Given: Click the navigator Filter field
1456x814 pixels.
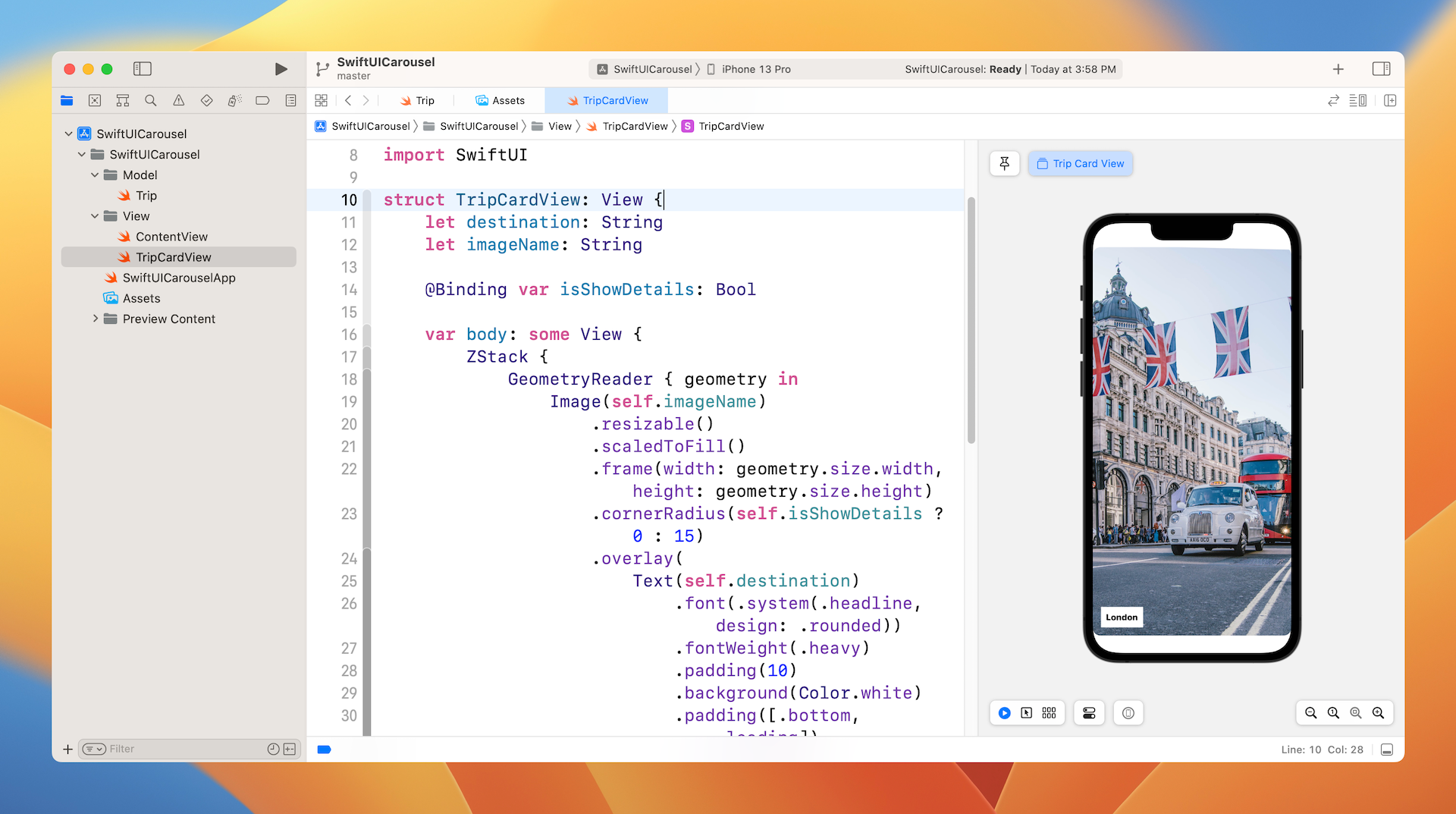Looking at the screenshot, I should click(x=182, y=749).
